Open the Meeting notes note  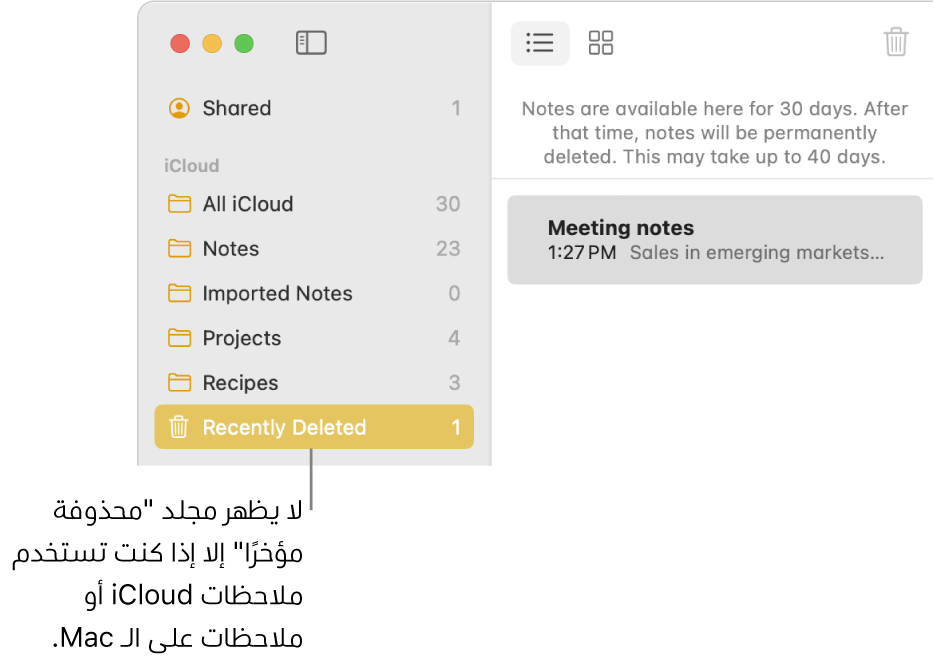pos(714,240)
